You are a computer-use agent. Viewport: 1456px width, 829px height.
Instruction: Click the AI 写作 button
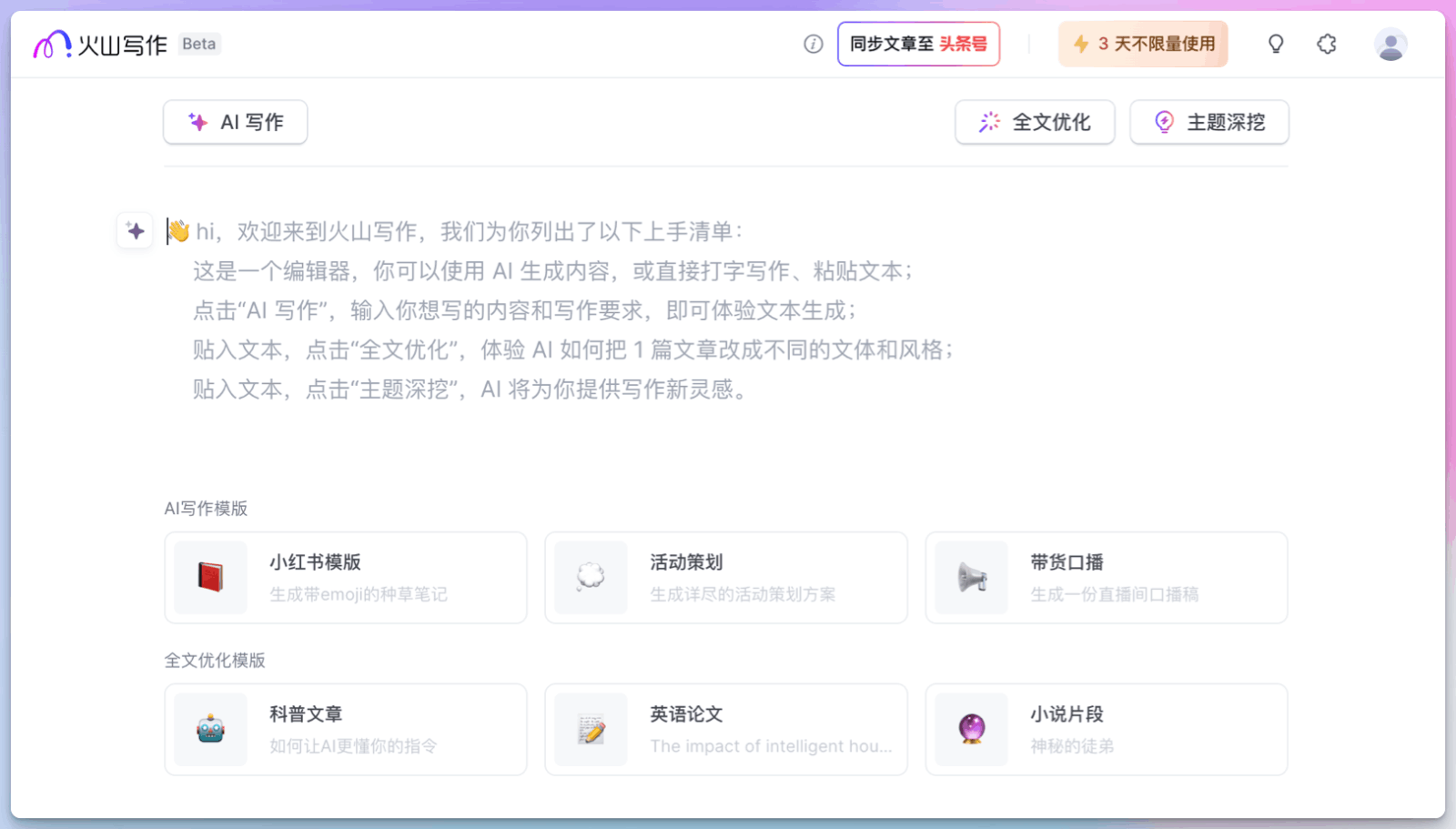[x=236, y=122]
